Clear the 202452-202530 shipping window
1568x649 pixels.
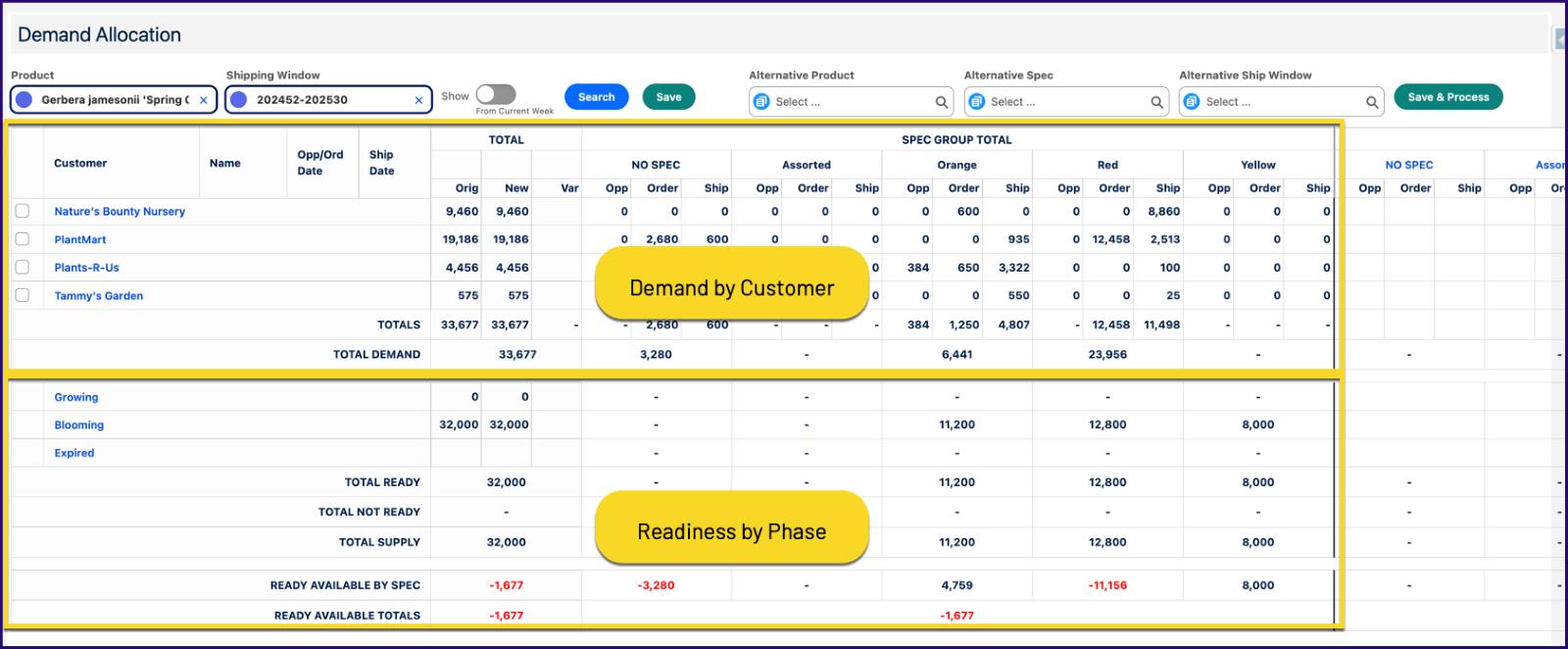(418, 100)
